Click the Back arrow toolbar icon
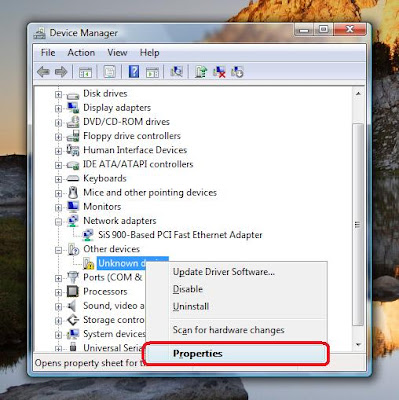The width and height of the screenshot is (399, 400). 43,72
